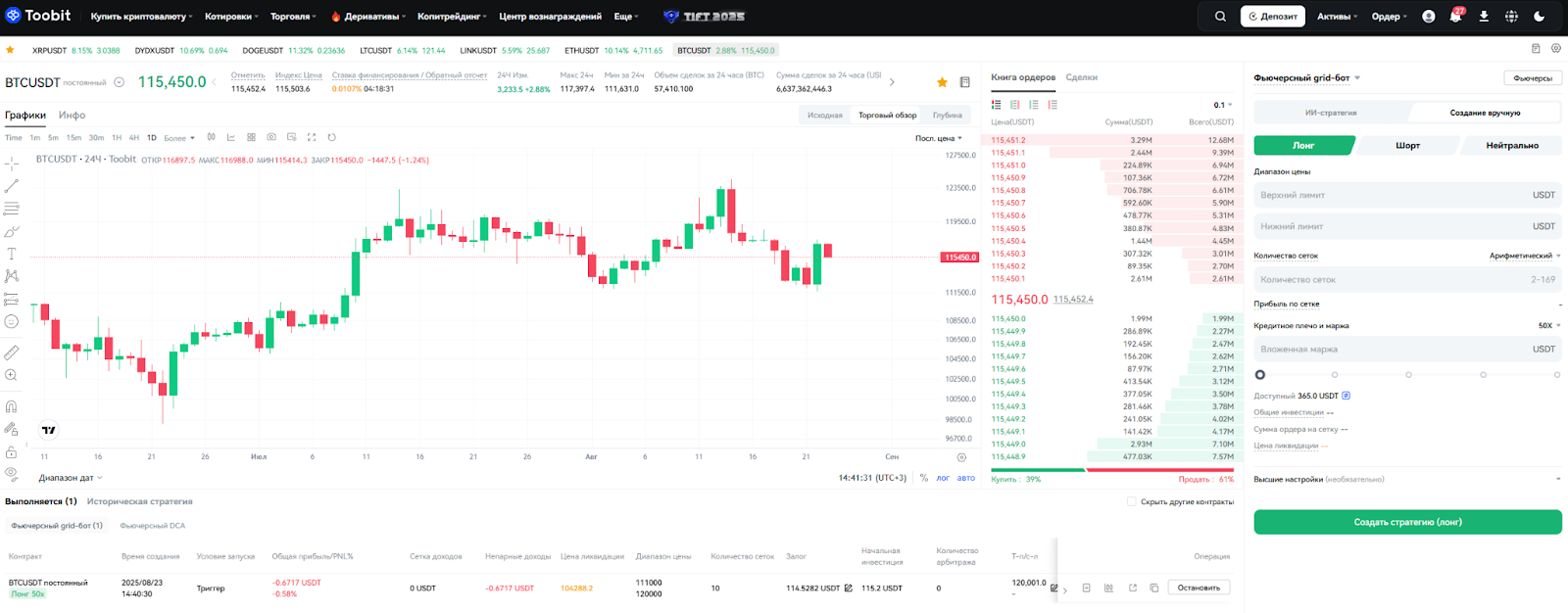Click the margin slider handle at zero

pos(1260,374)
